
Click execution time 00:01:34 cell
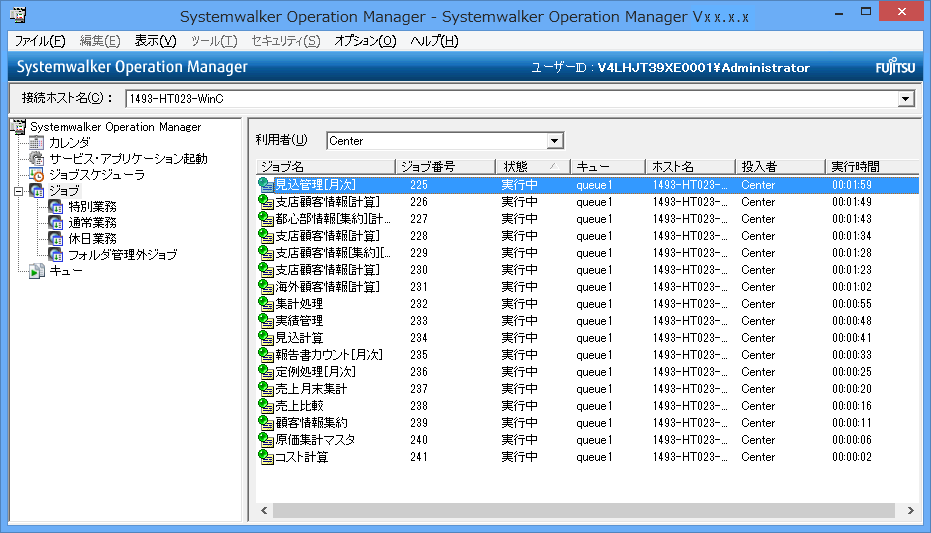tap(852, 236)
